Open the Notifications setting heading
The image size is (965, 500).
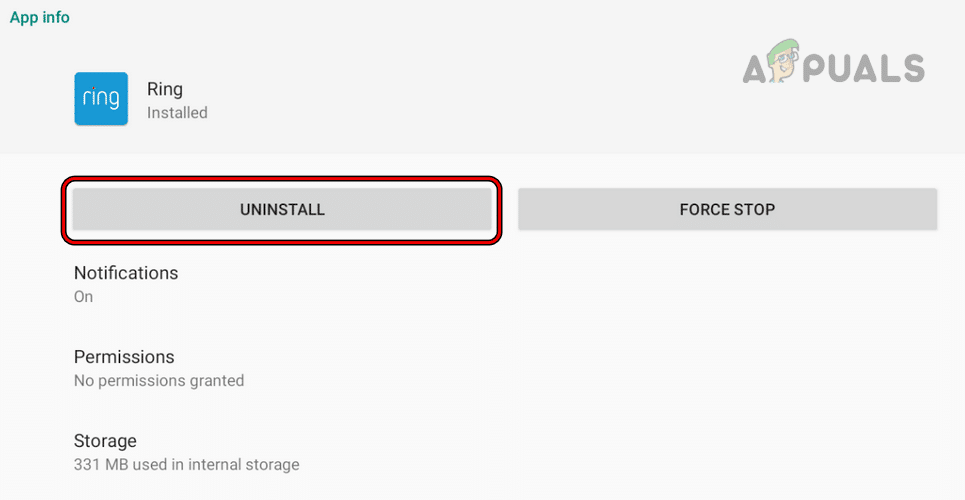point(126,273)
